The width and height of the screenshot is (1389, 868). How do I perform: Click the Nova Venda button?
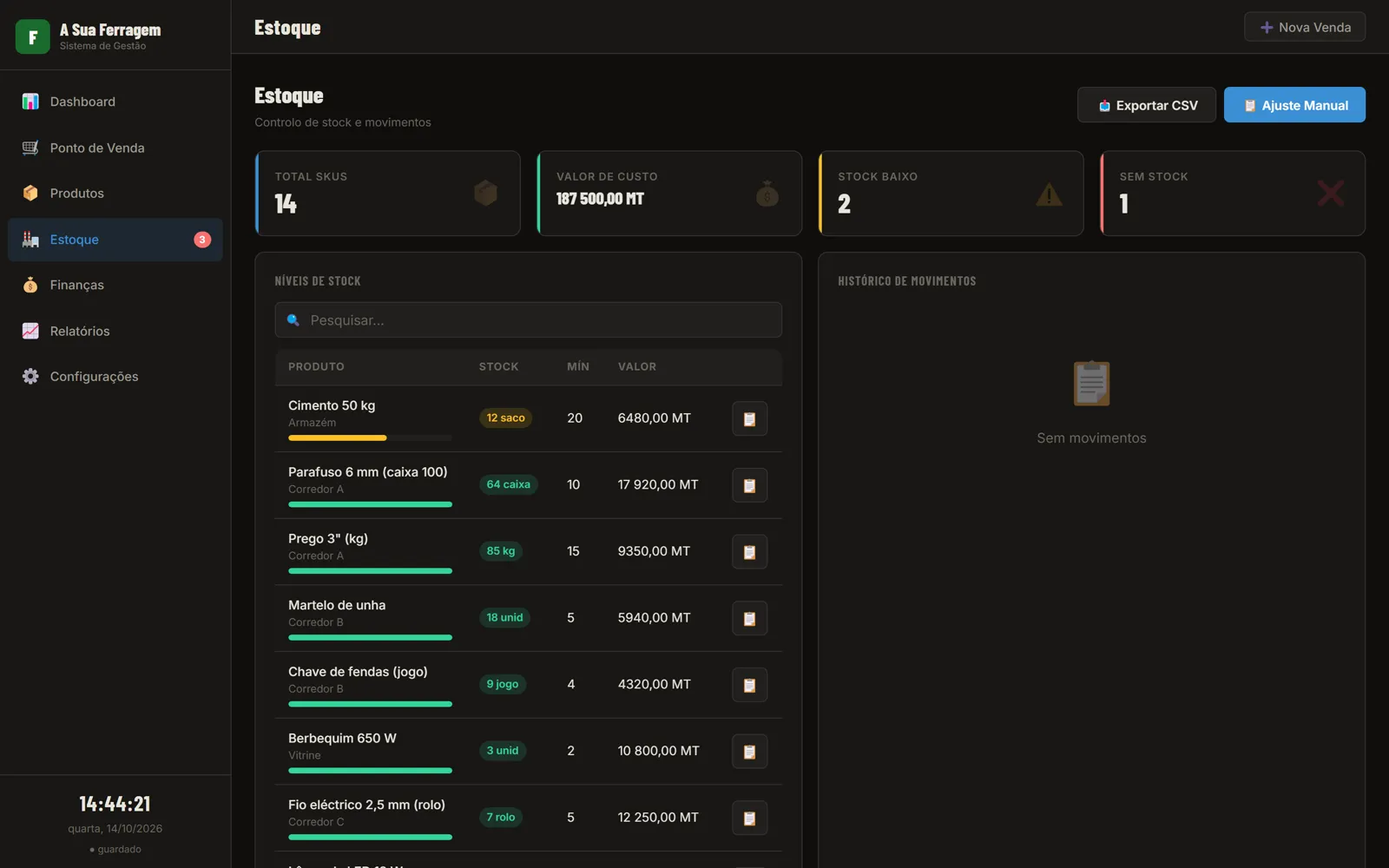(x=1305, y=27)
